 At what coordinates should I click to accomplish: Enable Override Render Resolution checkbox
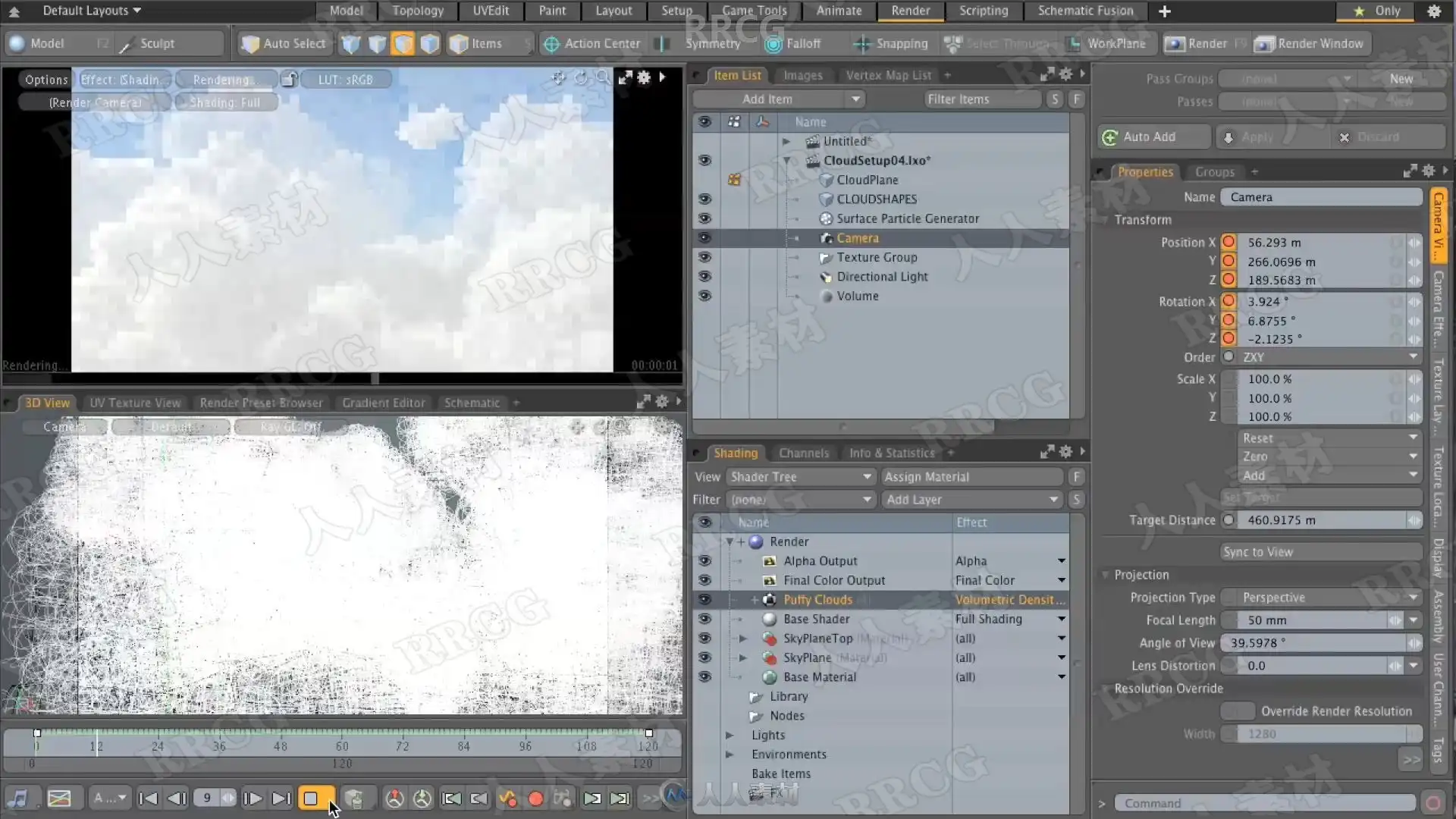point(1238,711)
